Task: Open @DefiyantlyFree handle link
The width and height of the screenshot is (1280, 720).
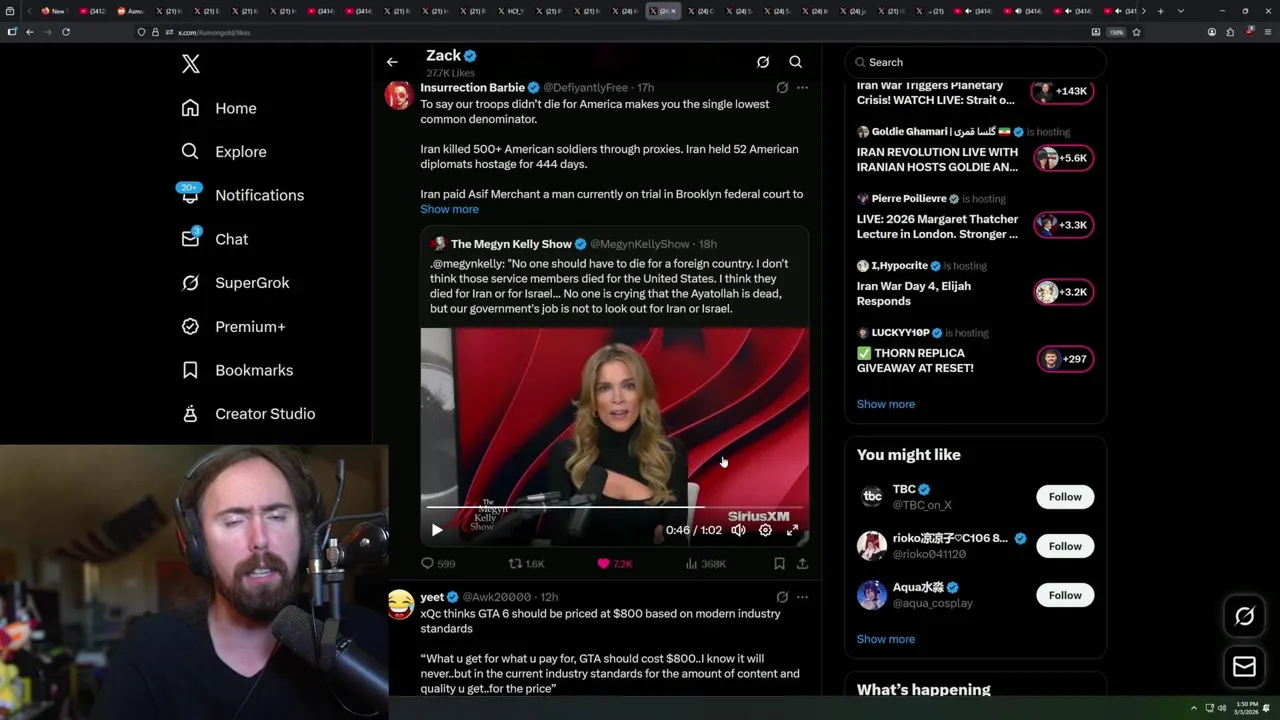Action: tap(587, 88)
